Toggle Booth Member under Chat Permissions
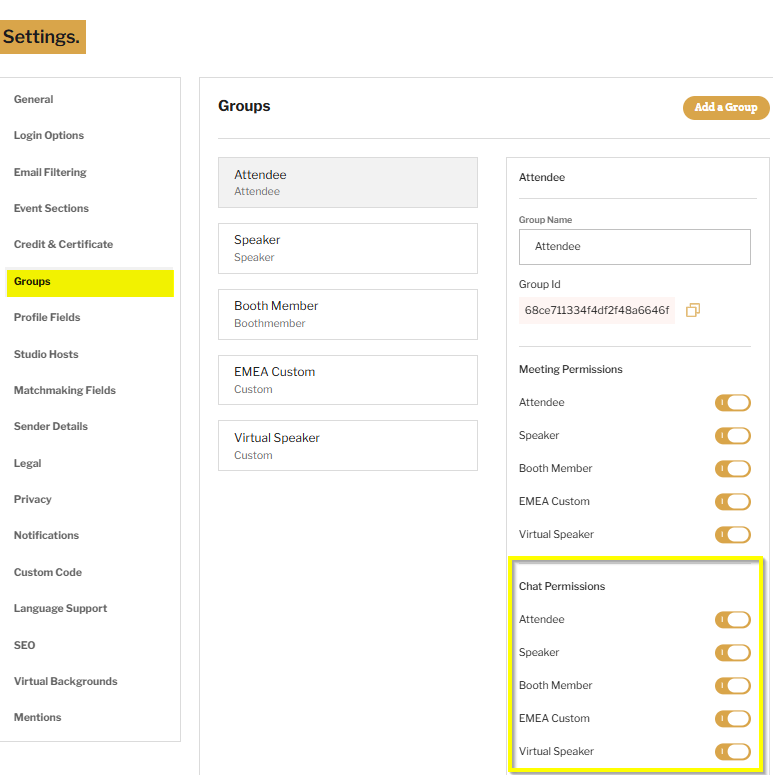773x775 pixels. pyautogui.click(x=732, y=686)
